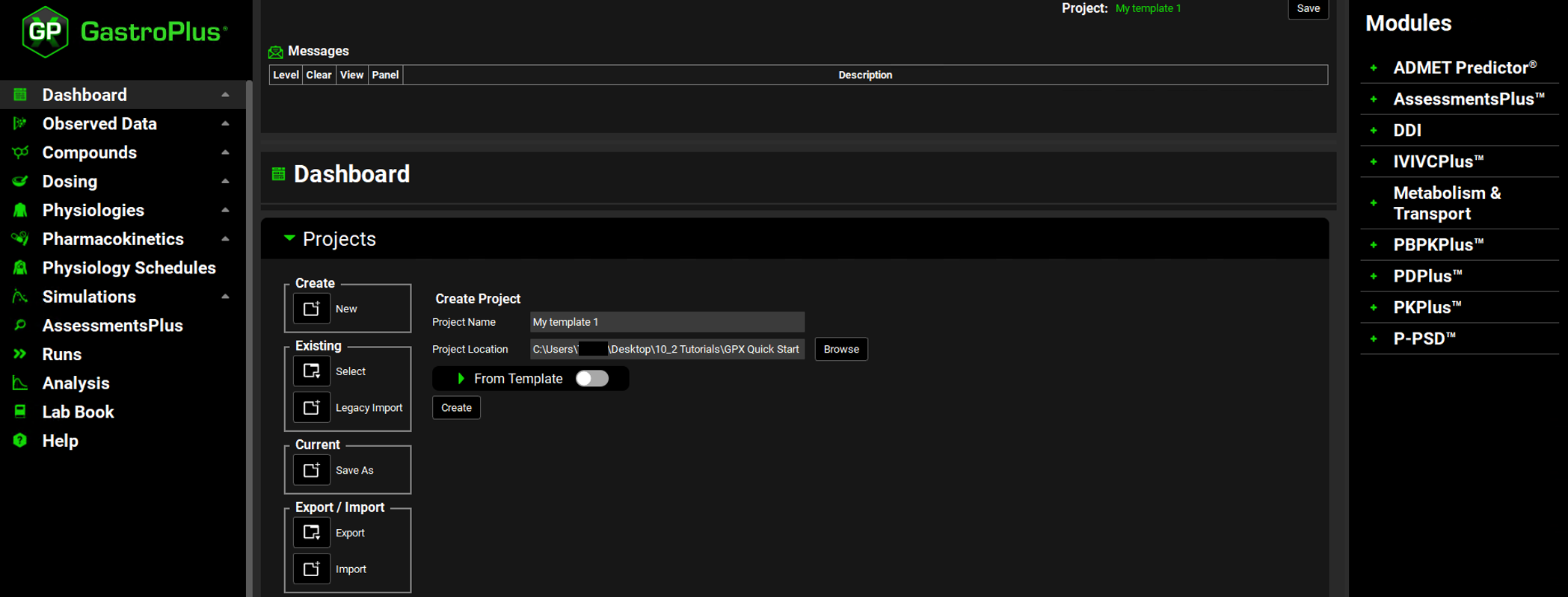Expand the From Template options arrow
The image size is (1568, 597).
[461, 379]
